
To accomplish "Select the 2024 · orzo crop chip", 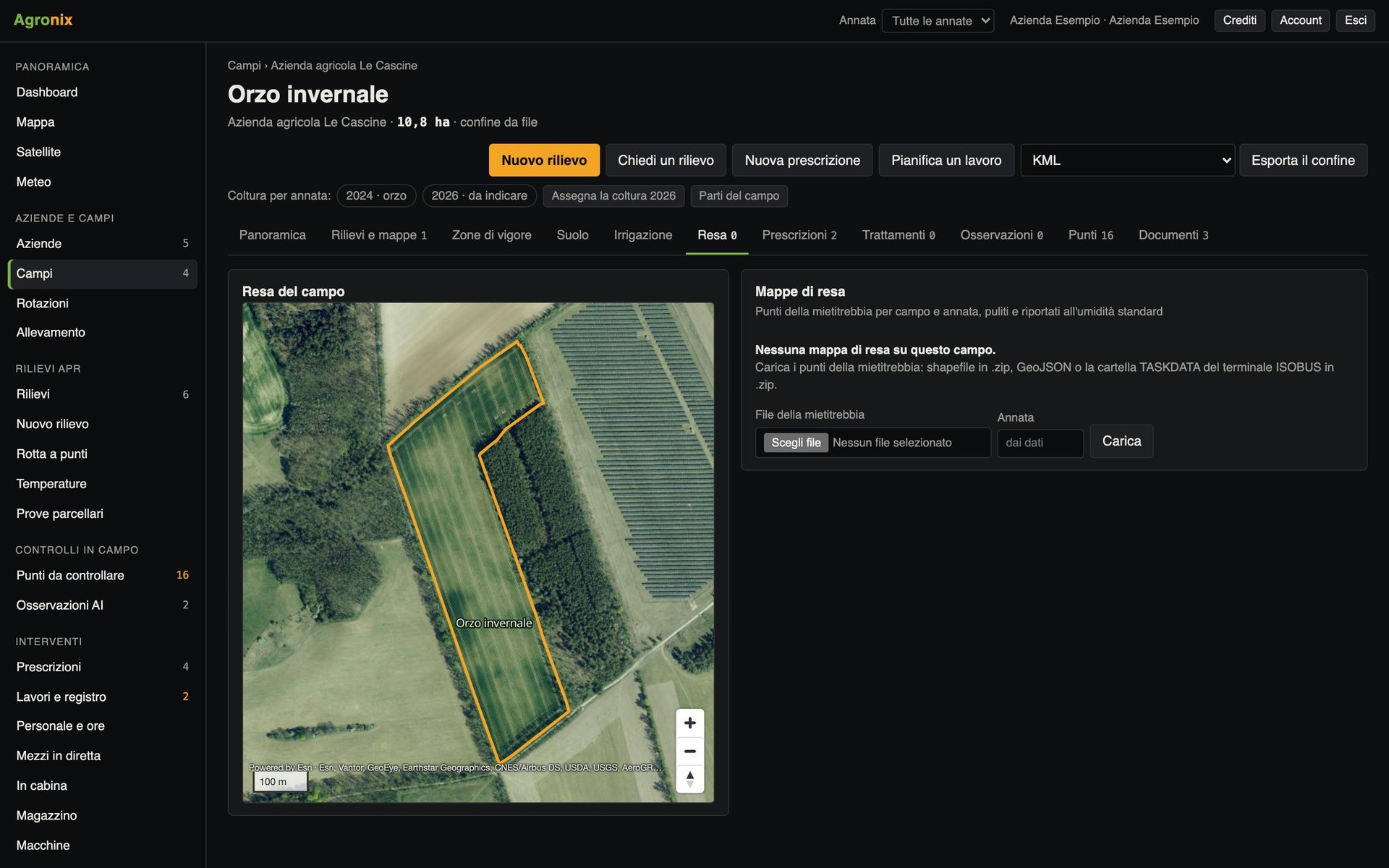I will tap(376, 196).
